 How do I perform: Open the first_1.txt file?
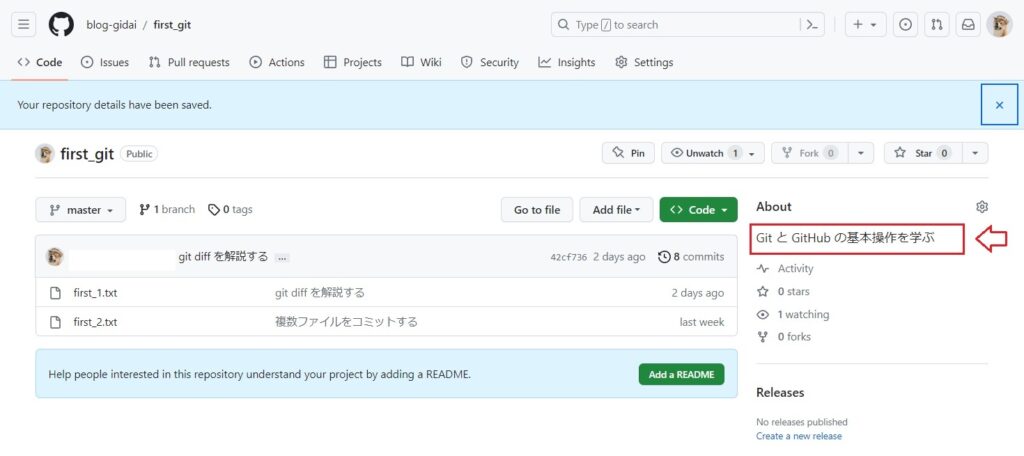[x=95, y=293]
